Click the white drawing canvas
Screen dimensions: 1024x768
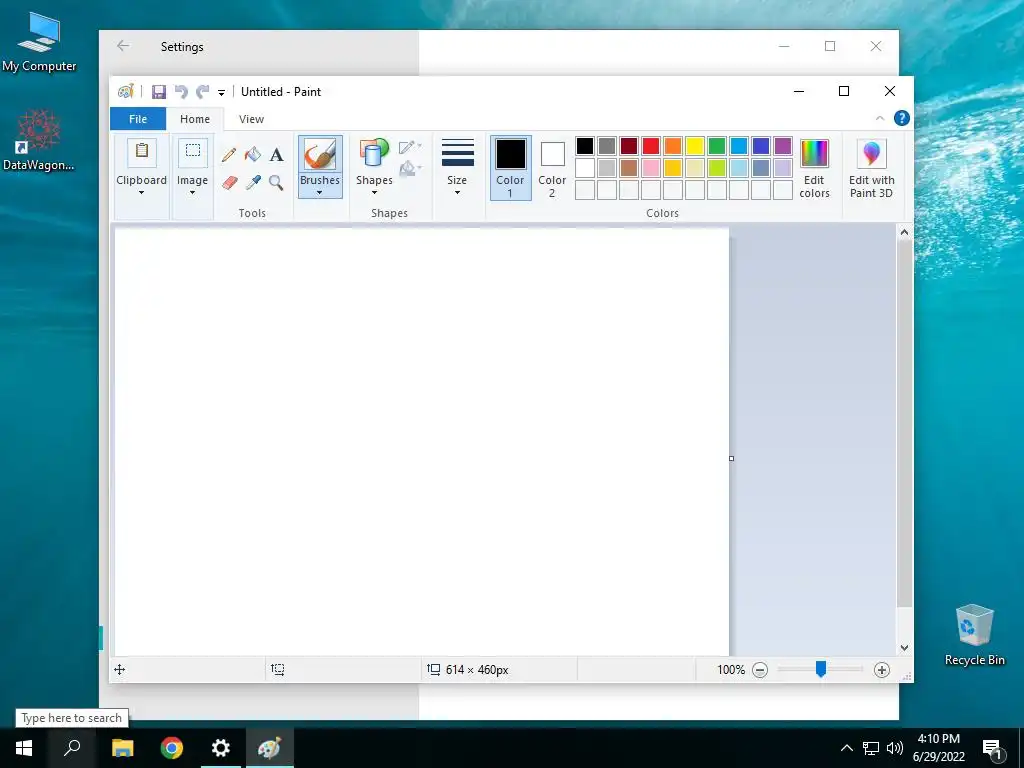[422, 441]
